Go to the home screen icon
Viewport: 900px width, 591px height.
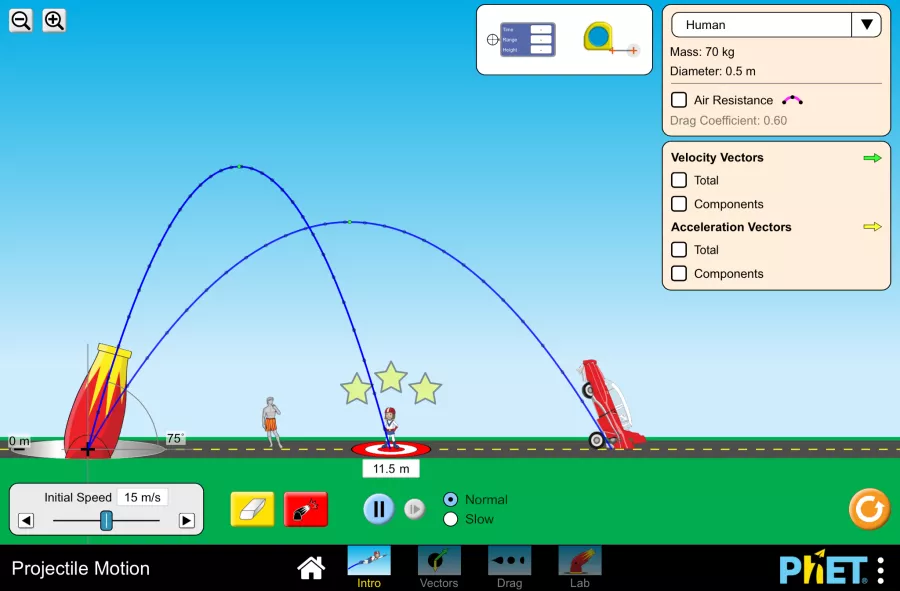click(311, 568)
